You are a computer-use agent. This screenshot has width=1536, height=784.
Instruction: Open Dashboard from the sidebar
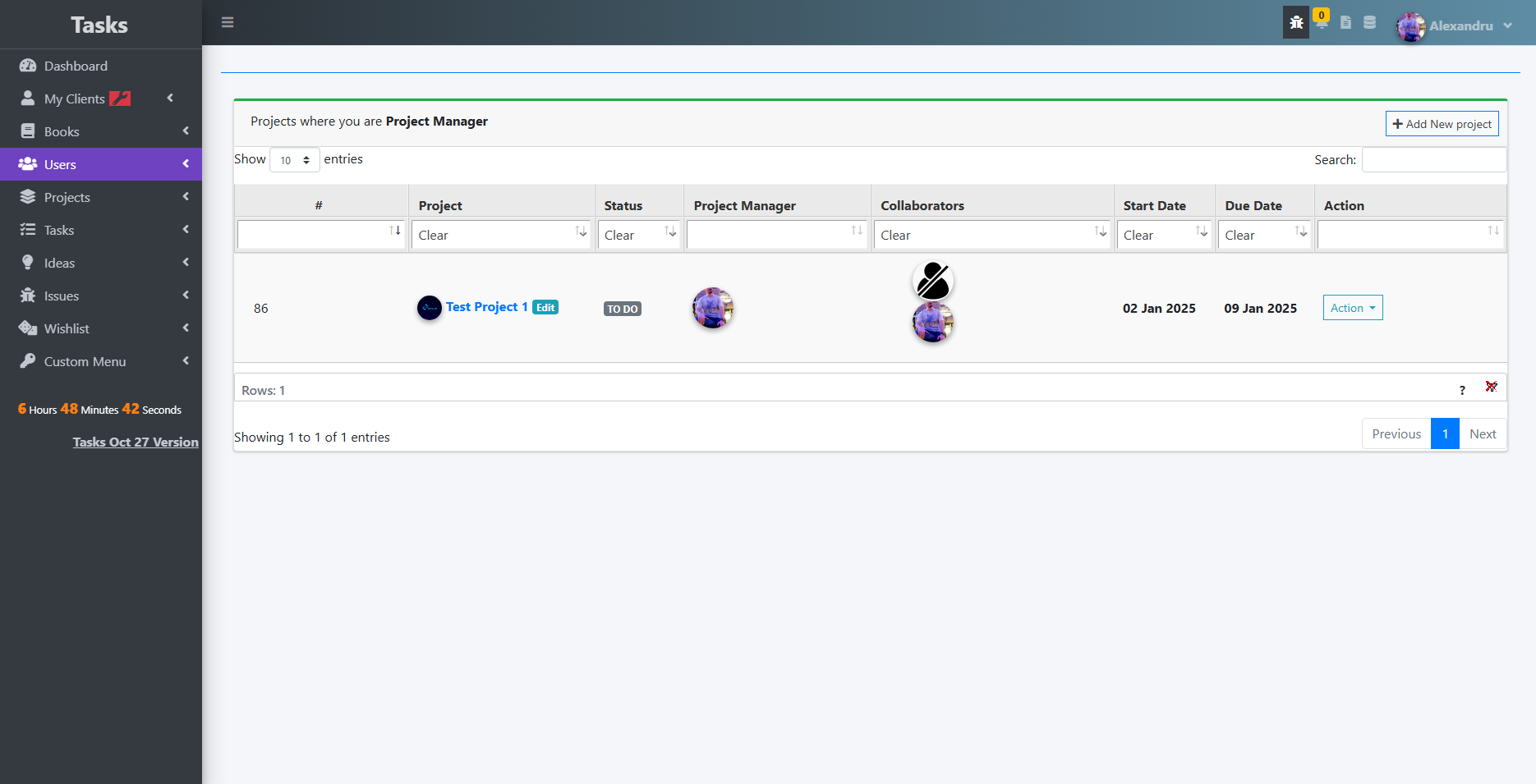76,66
